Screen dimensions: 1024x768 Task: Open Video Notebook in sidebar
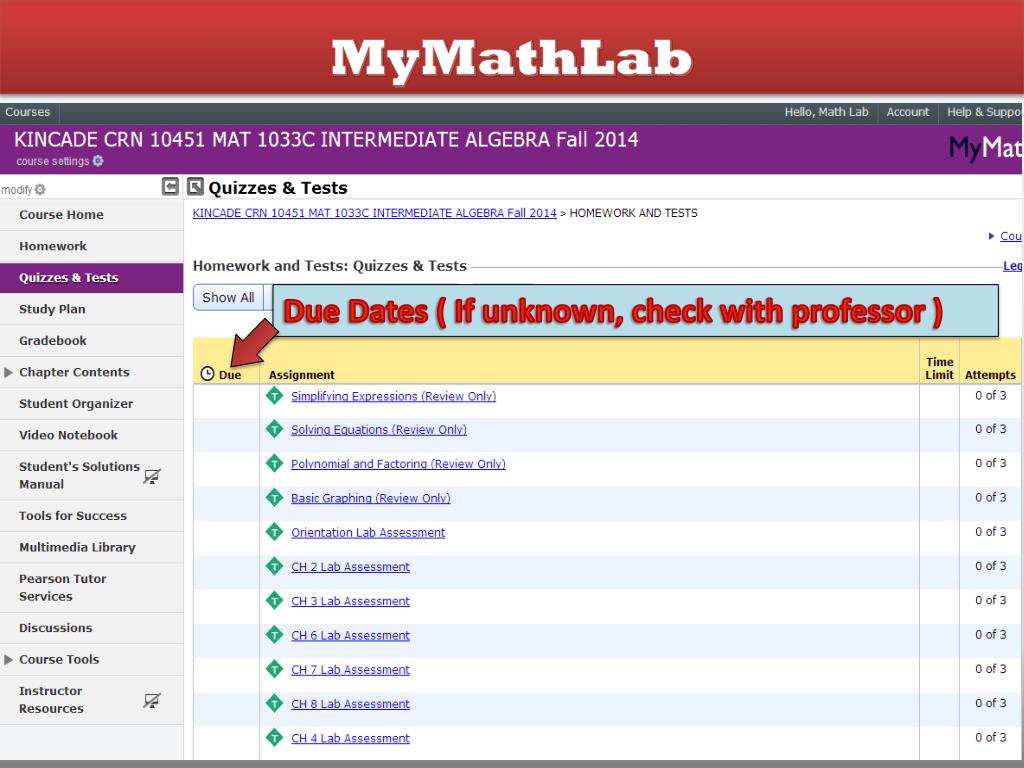pos(91,435)
